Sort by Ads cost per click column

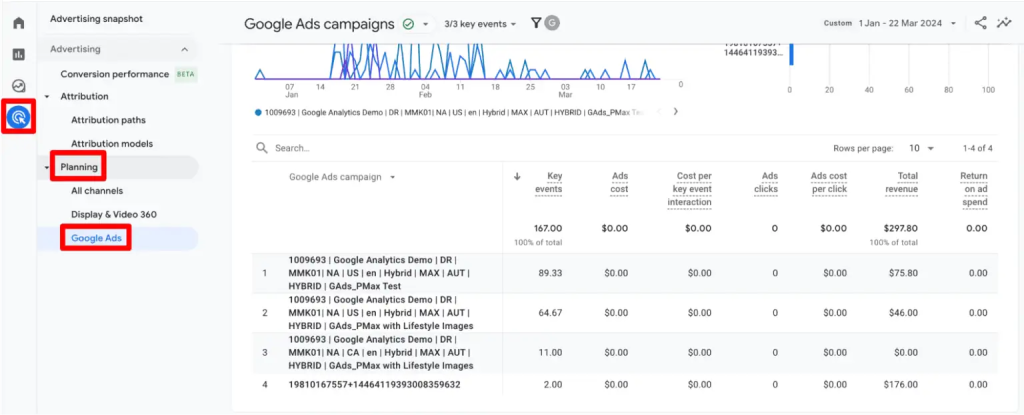coord(828,183)
